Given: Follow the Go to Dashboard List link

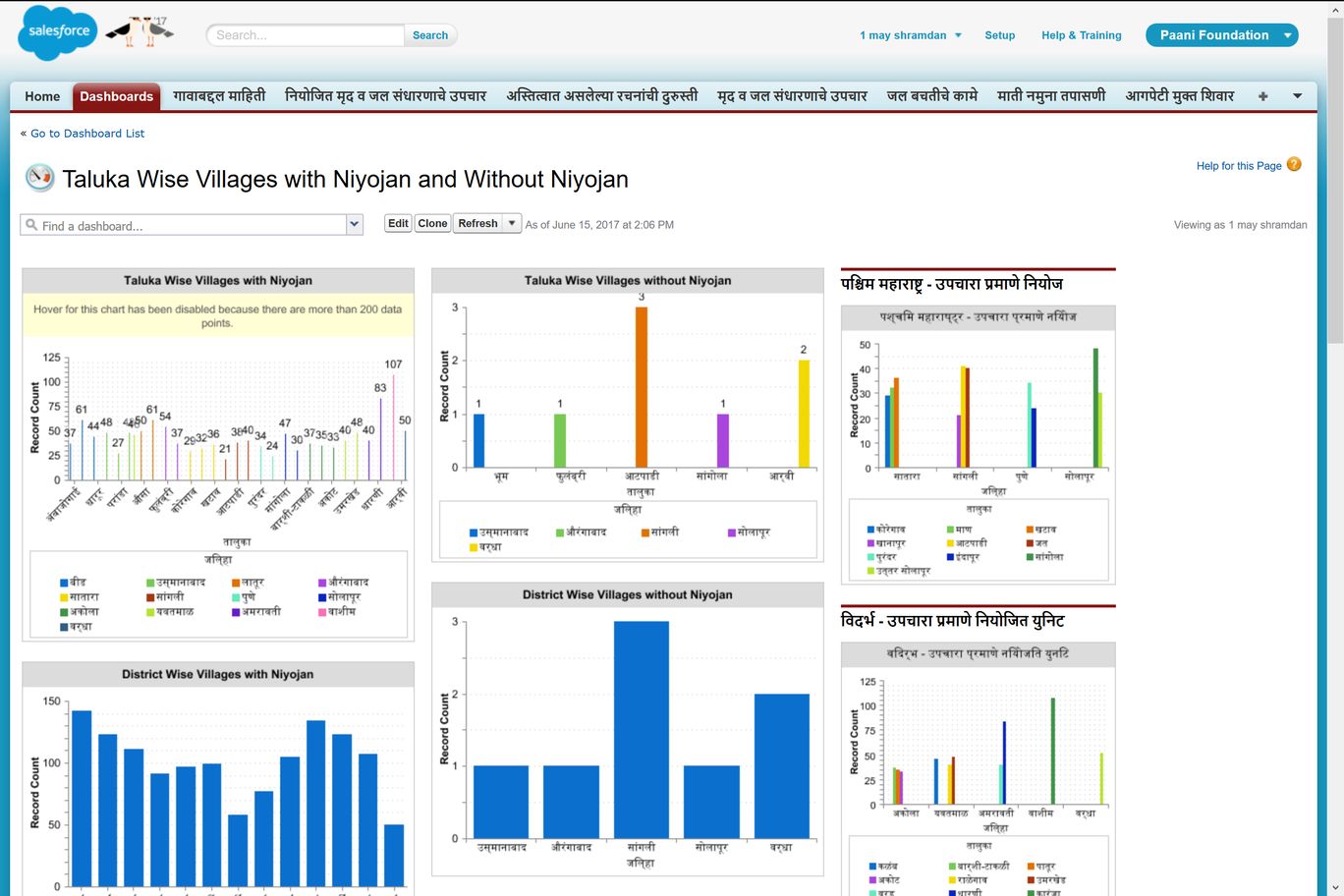Looking at the screenshot, I should 87,134.
